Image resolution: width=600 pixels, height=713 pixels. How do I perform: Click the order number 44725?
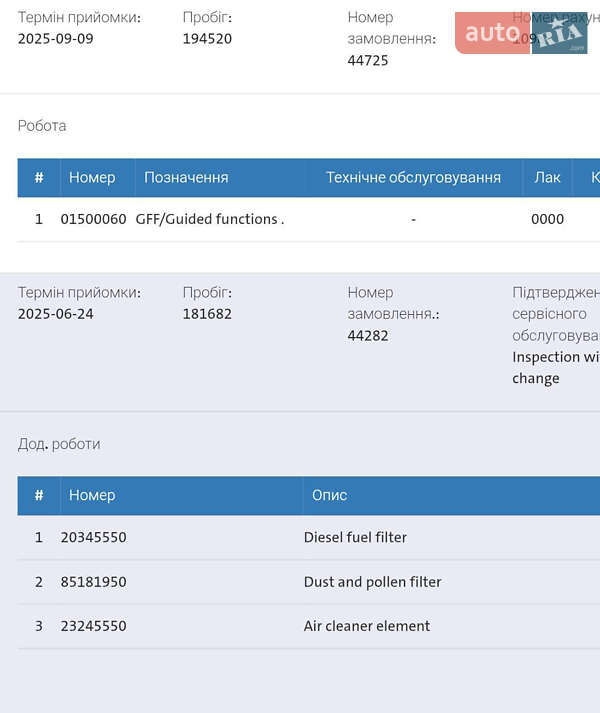pyautogui.click(x=368, y=60)
